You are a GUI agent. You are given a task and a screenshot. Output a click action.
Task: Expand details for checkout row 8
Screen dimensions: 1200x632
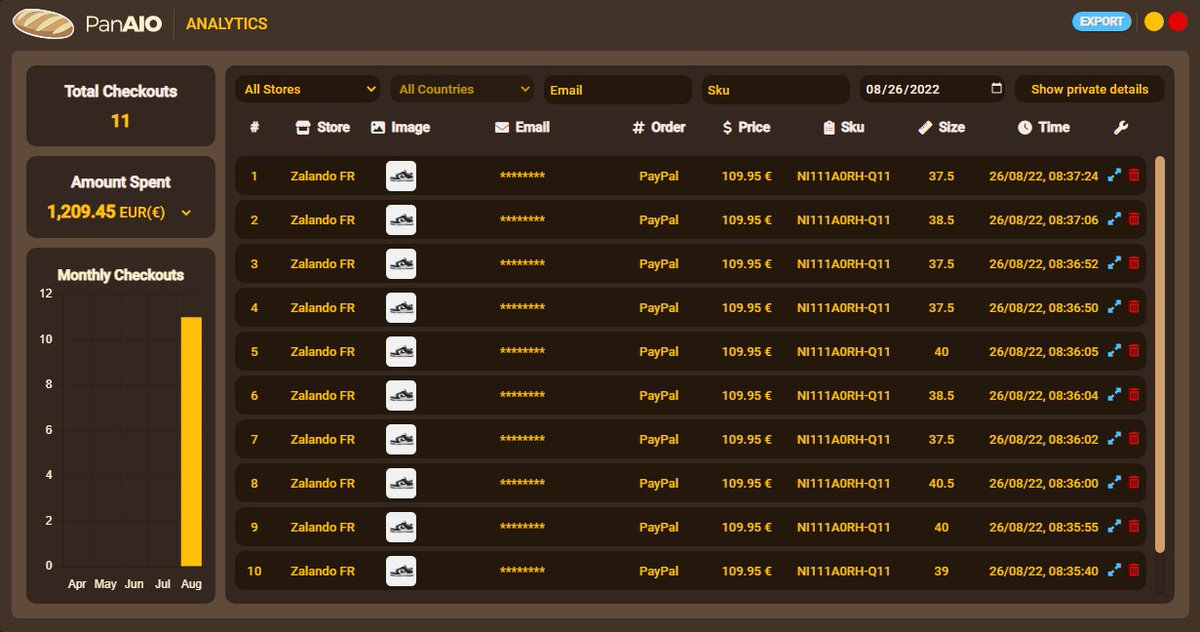click(x=1114, y=484)
